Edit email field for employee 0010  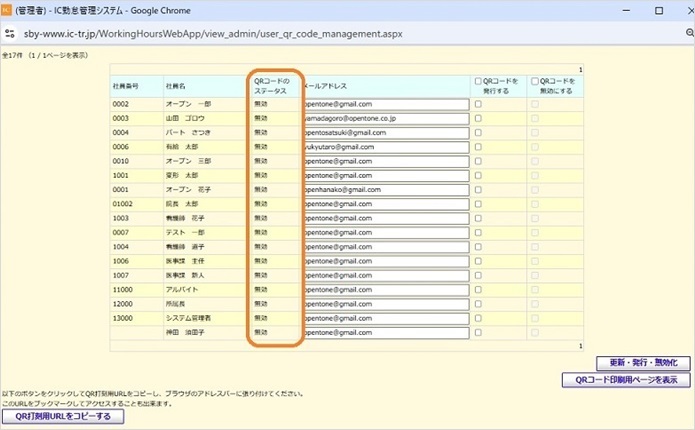(x=386, y=161)
